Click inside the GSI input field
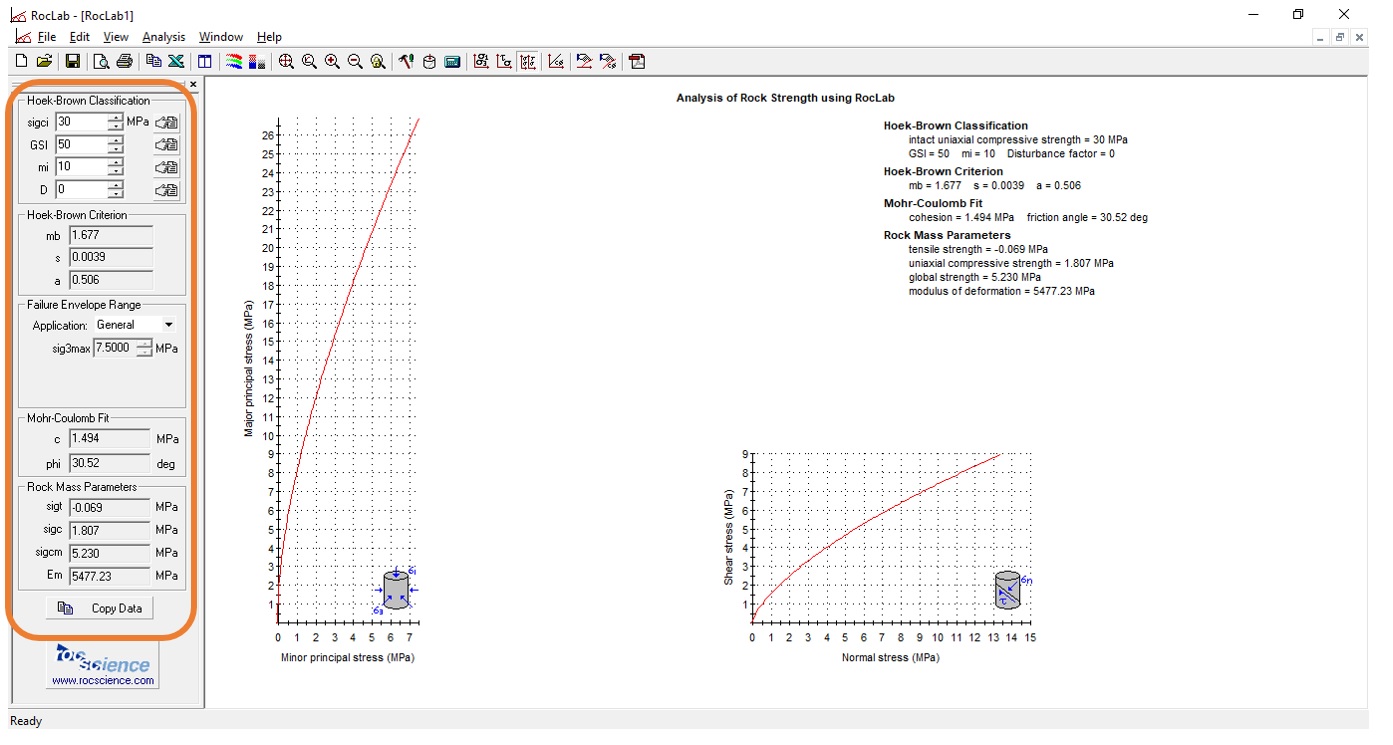This screenshot has height=745, width=1393. [80, 144]
